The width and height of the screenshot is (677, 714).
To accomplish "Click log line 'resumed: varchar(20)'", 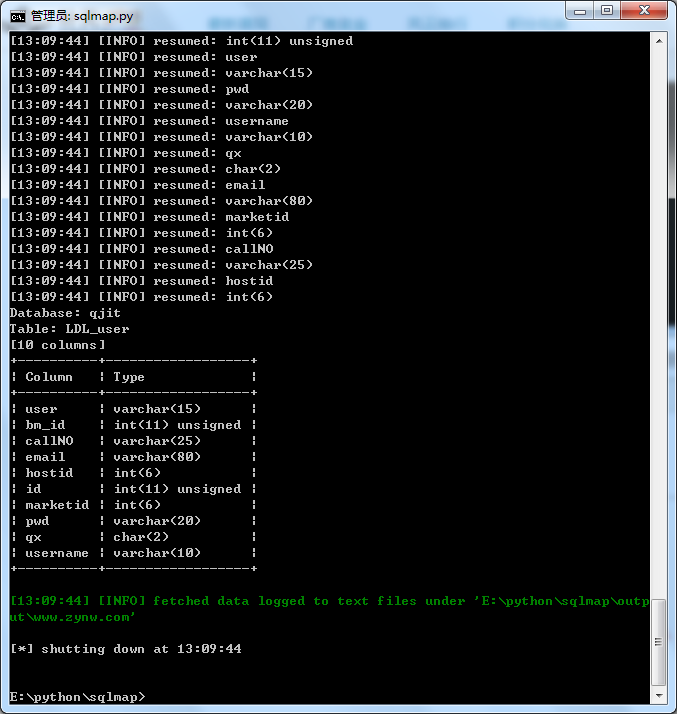I will pos(162,105).
